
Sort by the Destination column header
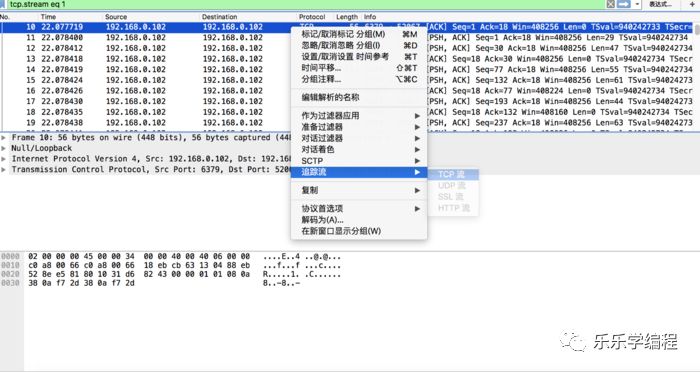tap(219, 17)
